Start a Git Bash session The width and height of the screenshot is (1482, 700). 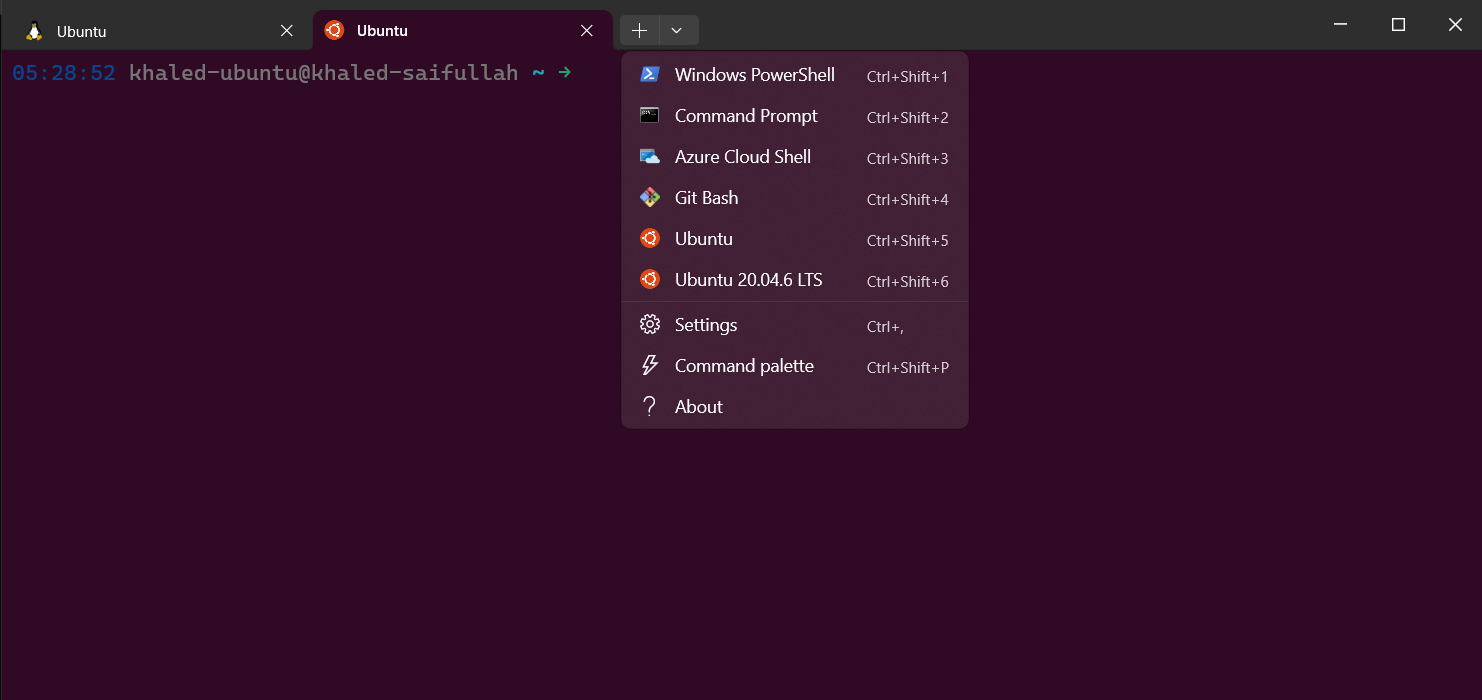click(x=795, y=198)
